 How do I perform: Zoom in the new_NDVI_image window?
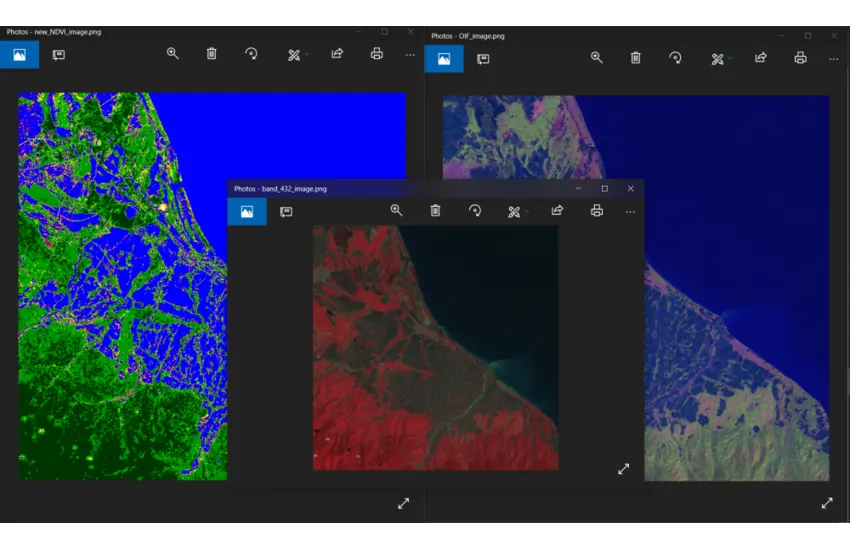coord(172,54)
